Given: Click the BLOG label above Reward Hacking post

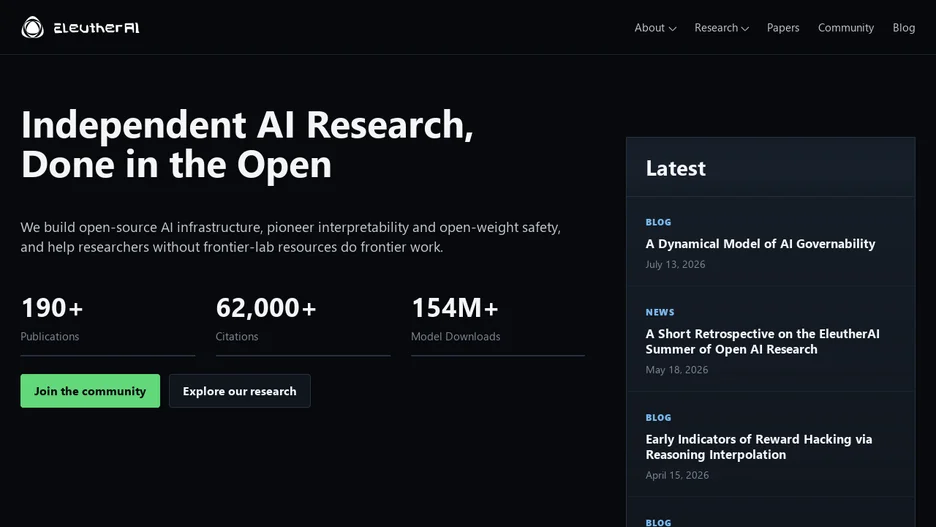Looking at the screenshot, I should tap(658, 418).
